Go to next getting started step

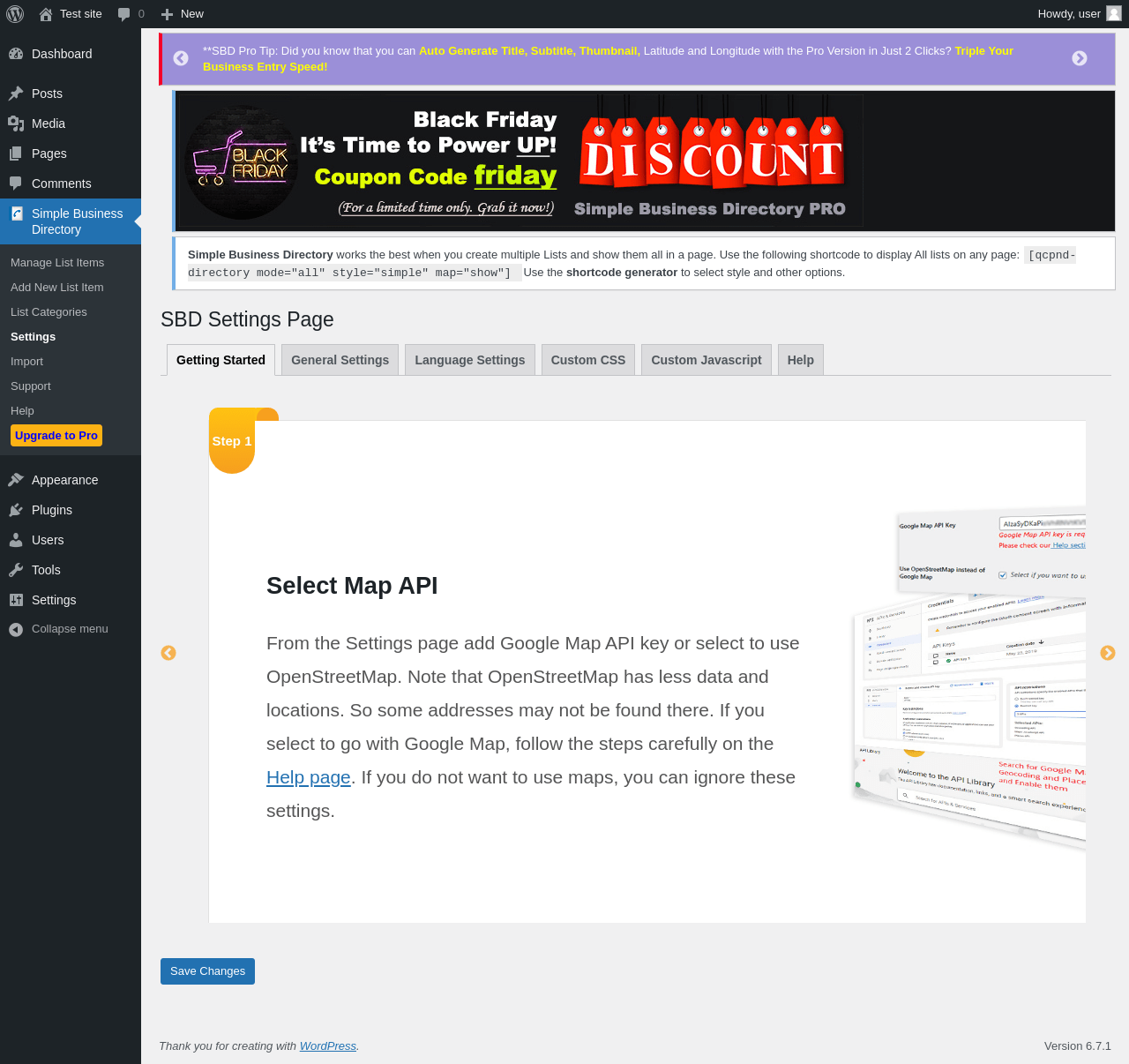click(x=1108, y=653)
